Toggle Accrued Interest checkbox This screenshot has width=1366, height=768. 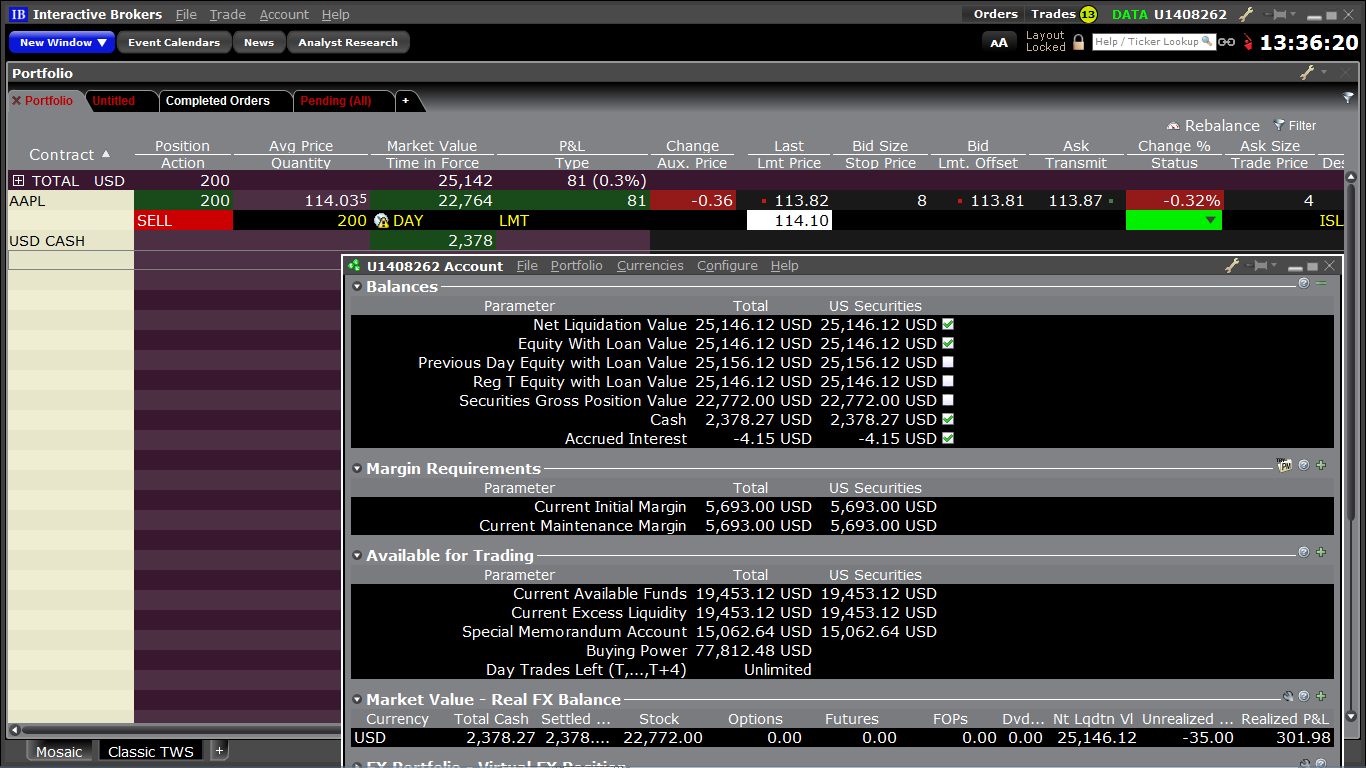point(948,439)
